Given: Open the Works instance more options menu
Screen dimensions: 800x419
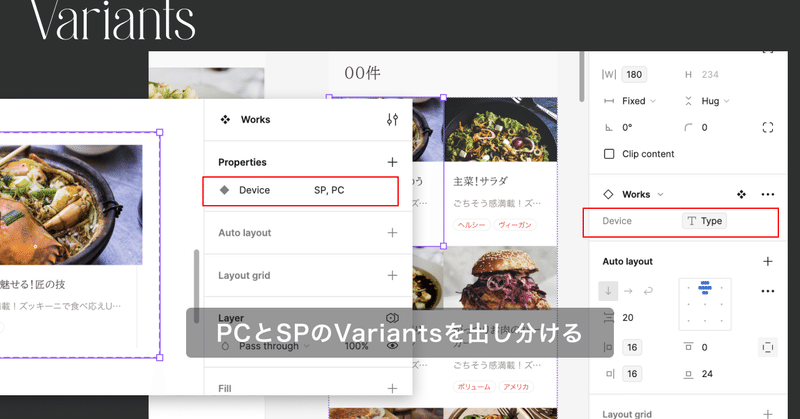Looking at the screenshot, I should pos(767,194).
